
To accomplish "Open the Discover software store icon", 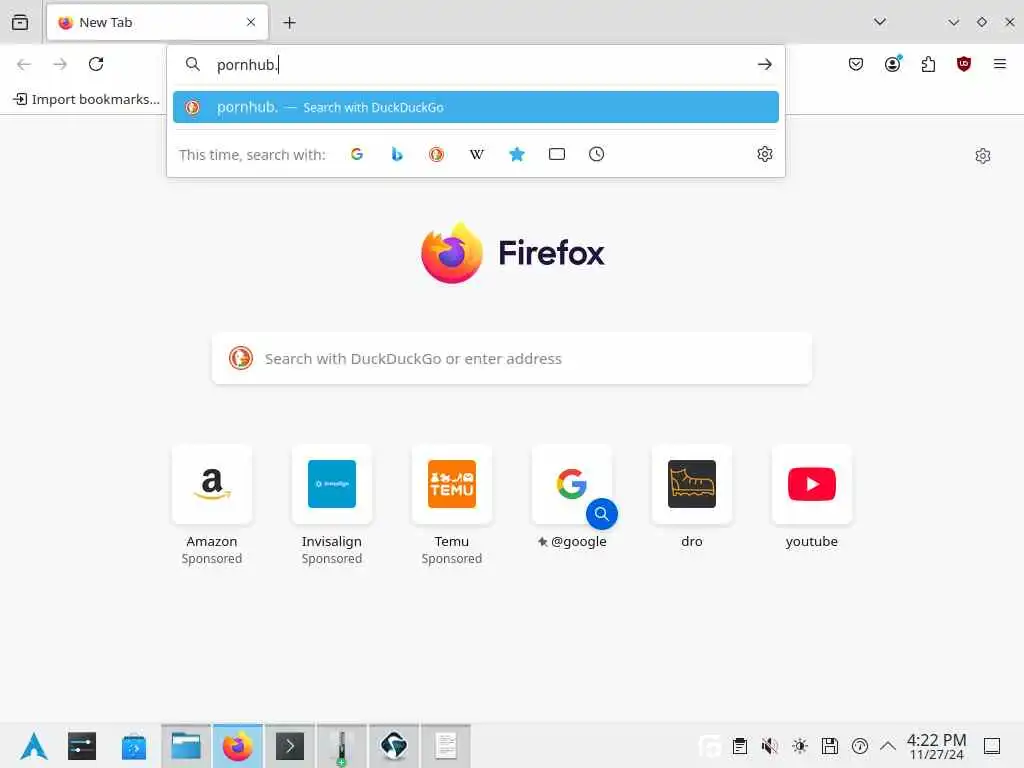I will click(x=134, y=746).
